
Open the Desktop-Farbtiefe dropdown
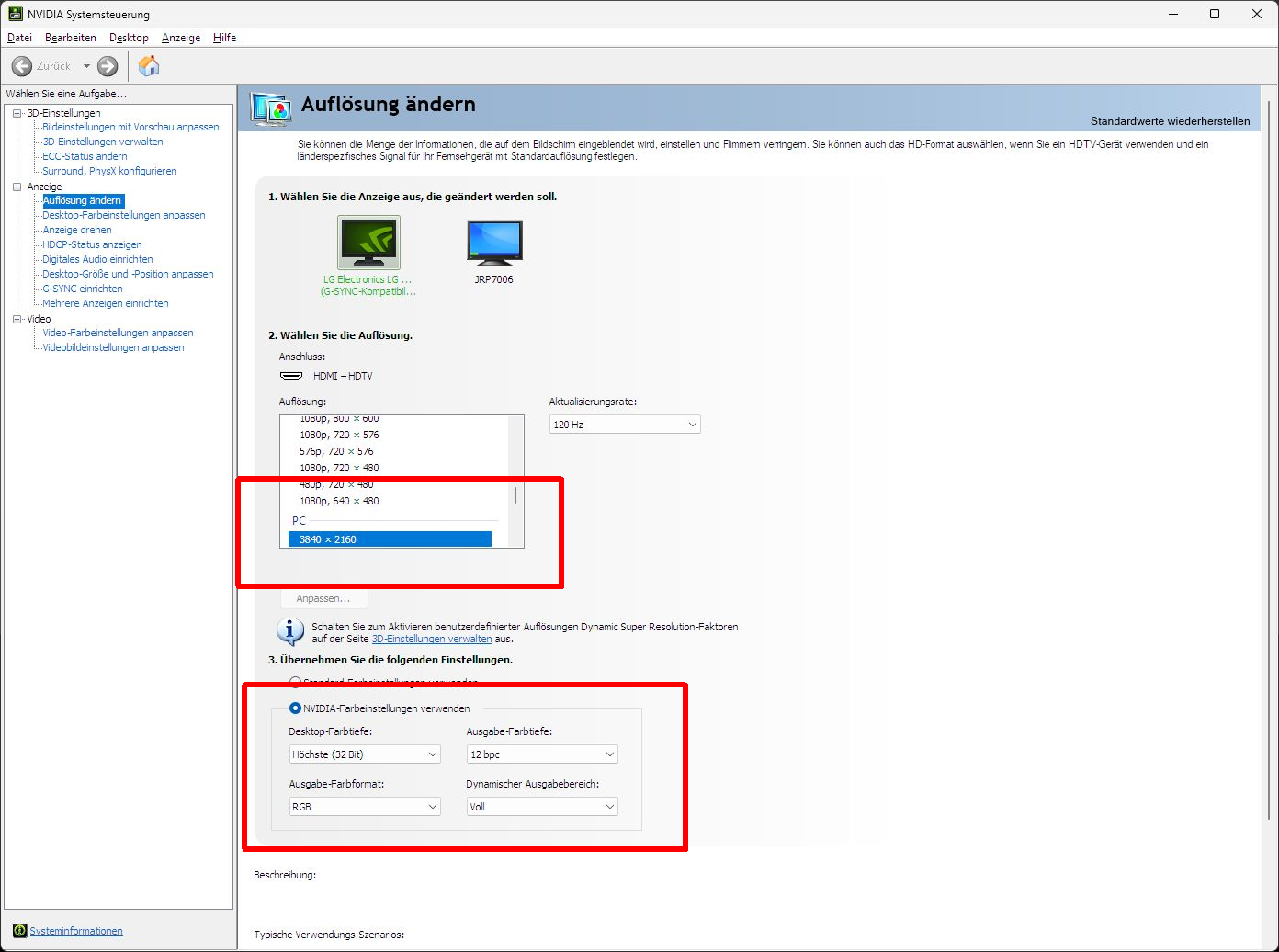pos(365,754)
